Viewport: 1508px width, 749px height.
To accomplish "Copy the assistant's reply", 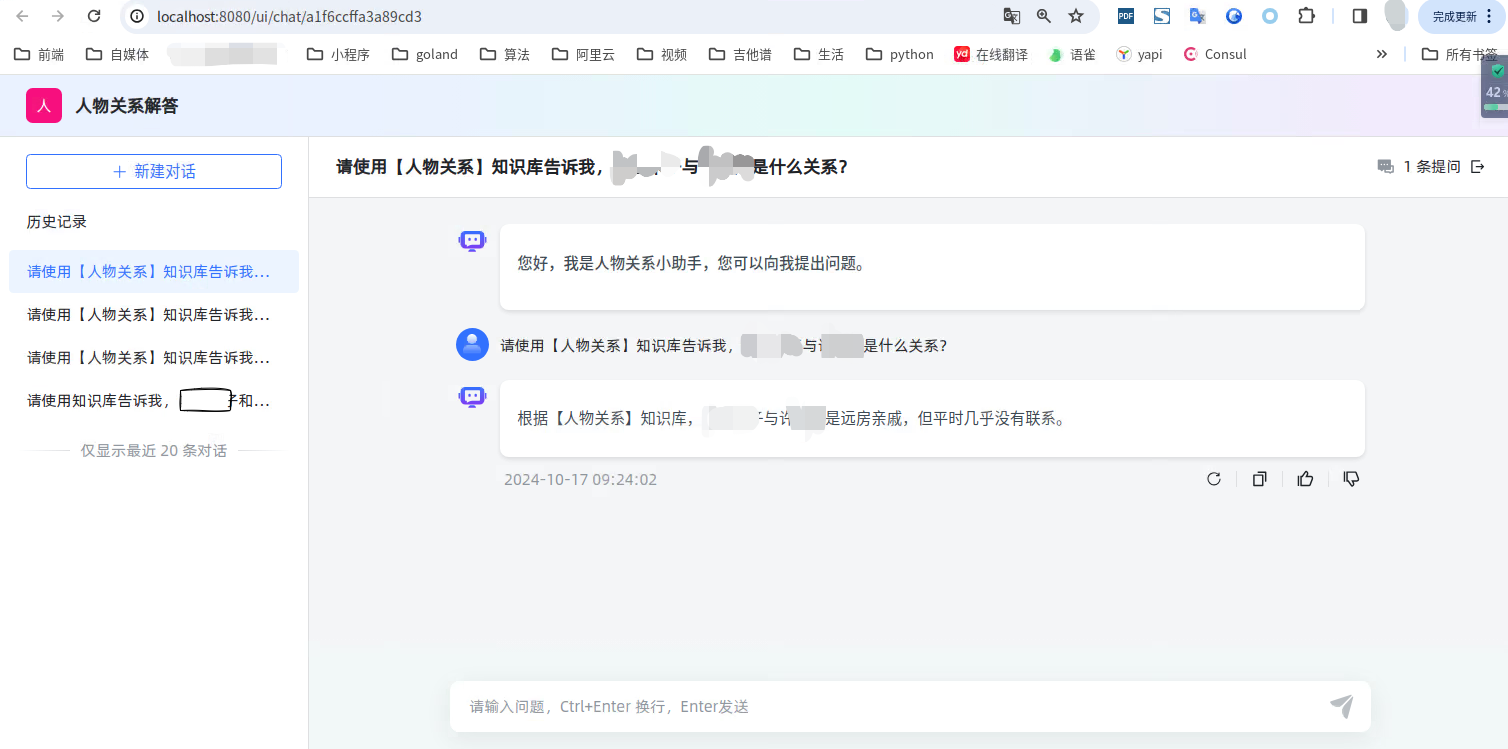I will (x=1259, y=479).
